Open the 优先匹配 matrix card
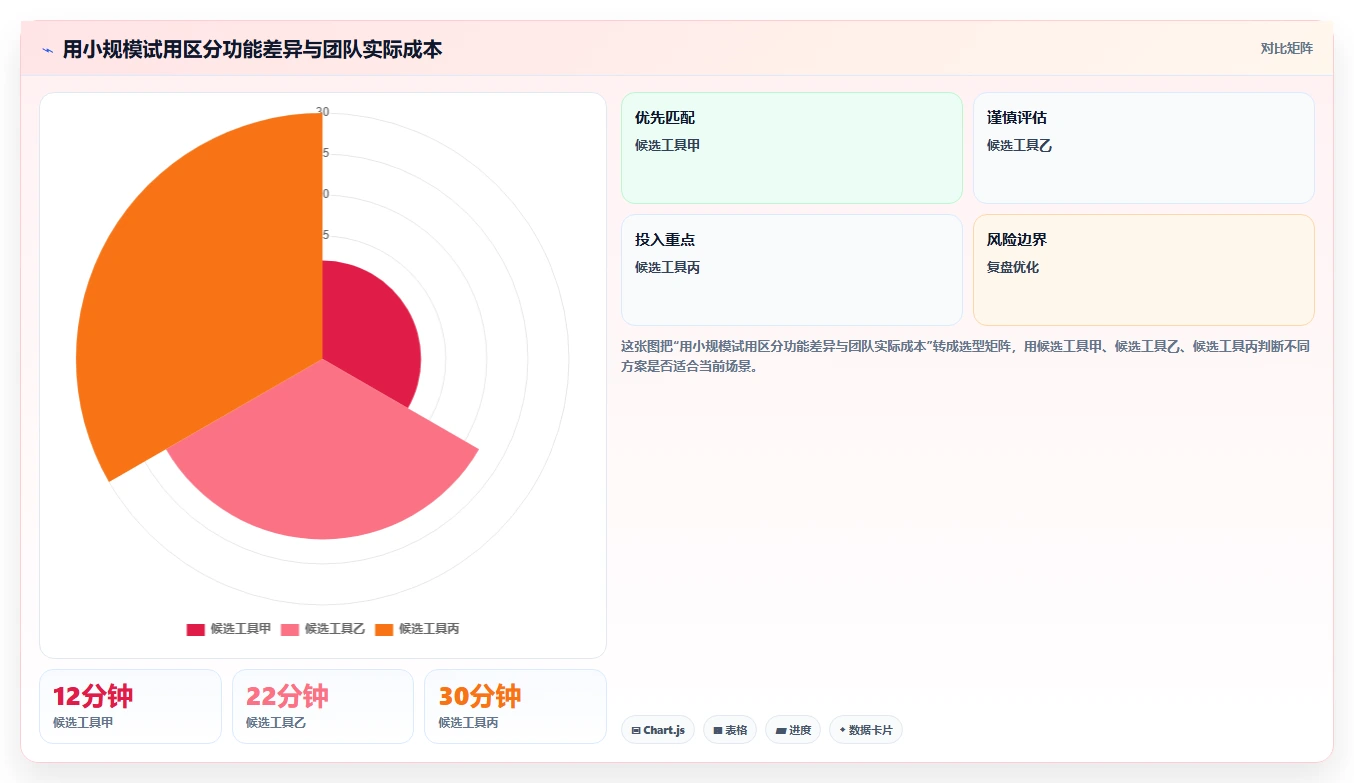1354x783 pixels. pyautogui.click(x=792, y=148)
